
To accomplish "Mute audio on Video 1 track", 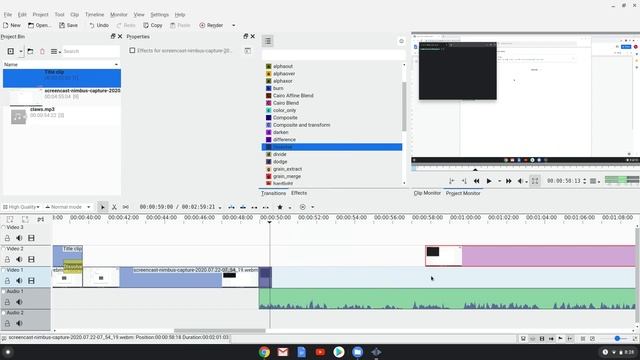I will (x=19, y=280).
